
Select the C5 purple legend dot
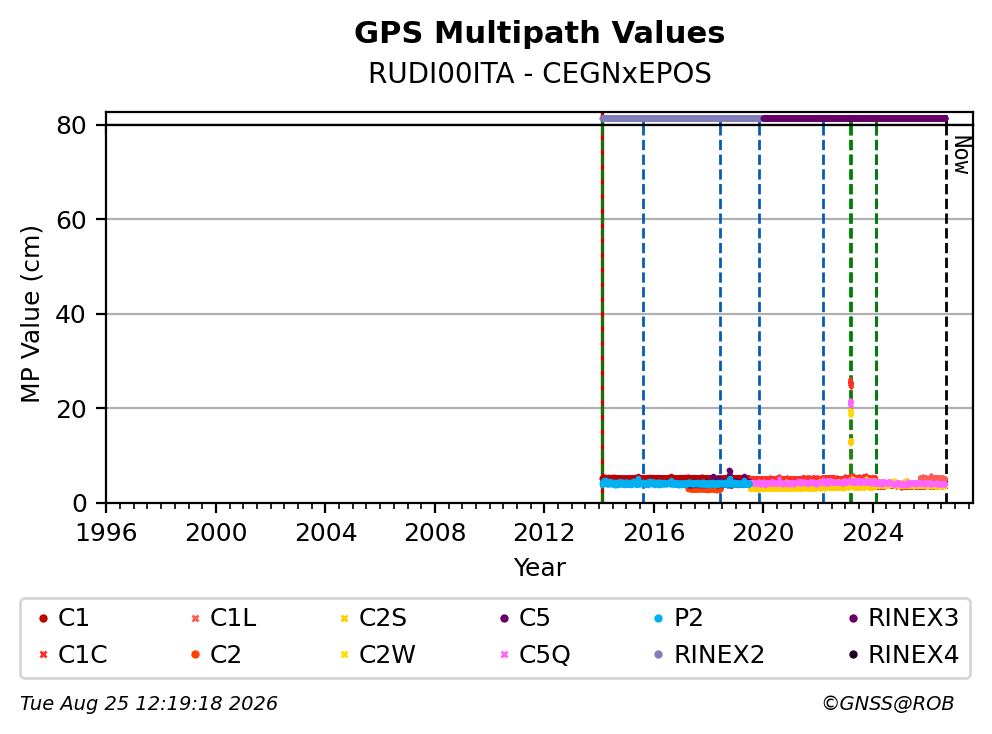[x=504, y=618]
